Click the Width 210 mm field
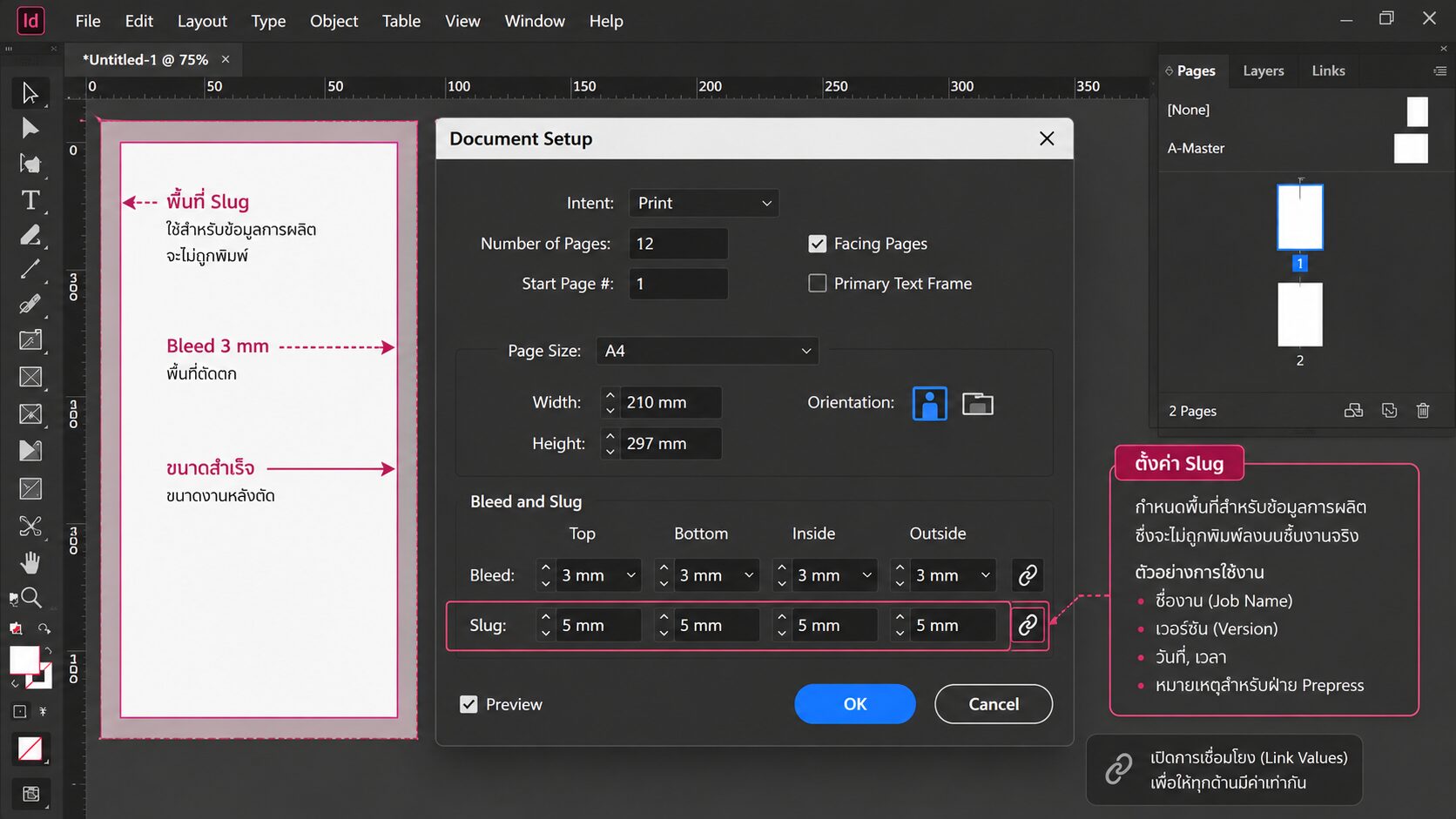 (x=671, y=402)
